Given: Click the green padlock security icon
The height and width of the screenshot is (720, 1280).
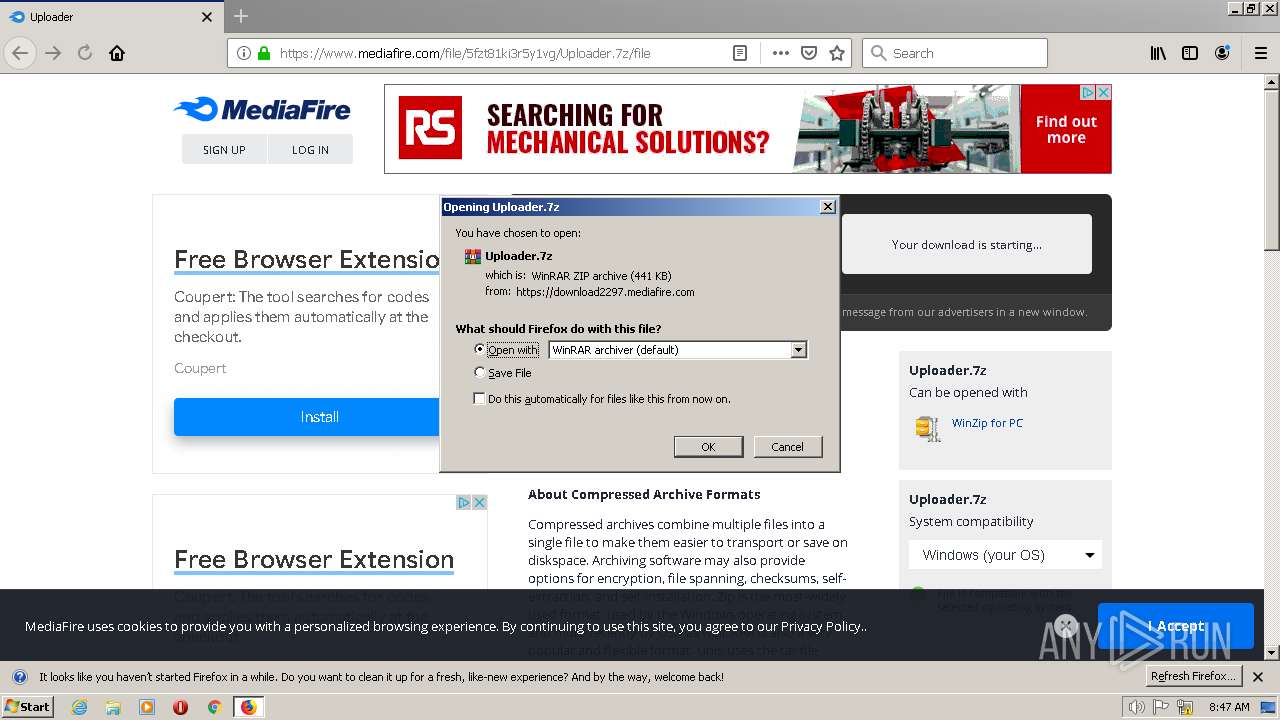Looking at the screenshot, I should click(x=264, y=53).
